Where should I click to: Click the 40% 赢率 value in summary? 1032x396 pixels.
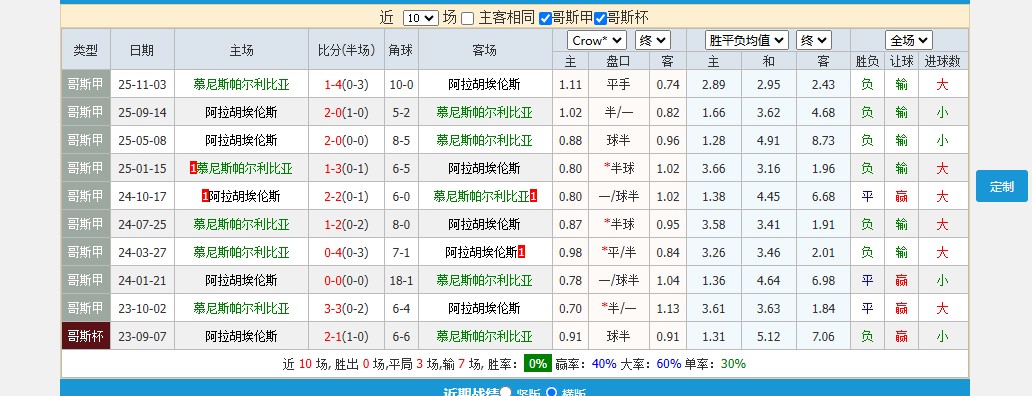[x=604, y=364]
